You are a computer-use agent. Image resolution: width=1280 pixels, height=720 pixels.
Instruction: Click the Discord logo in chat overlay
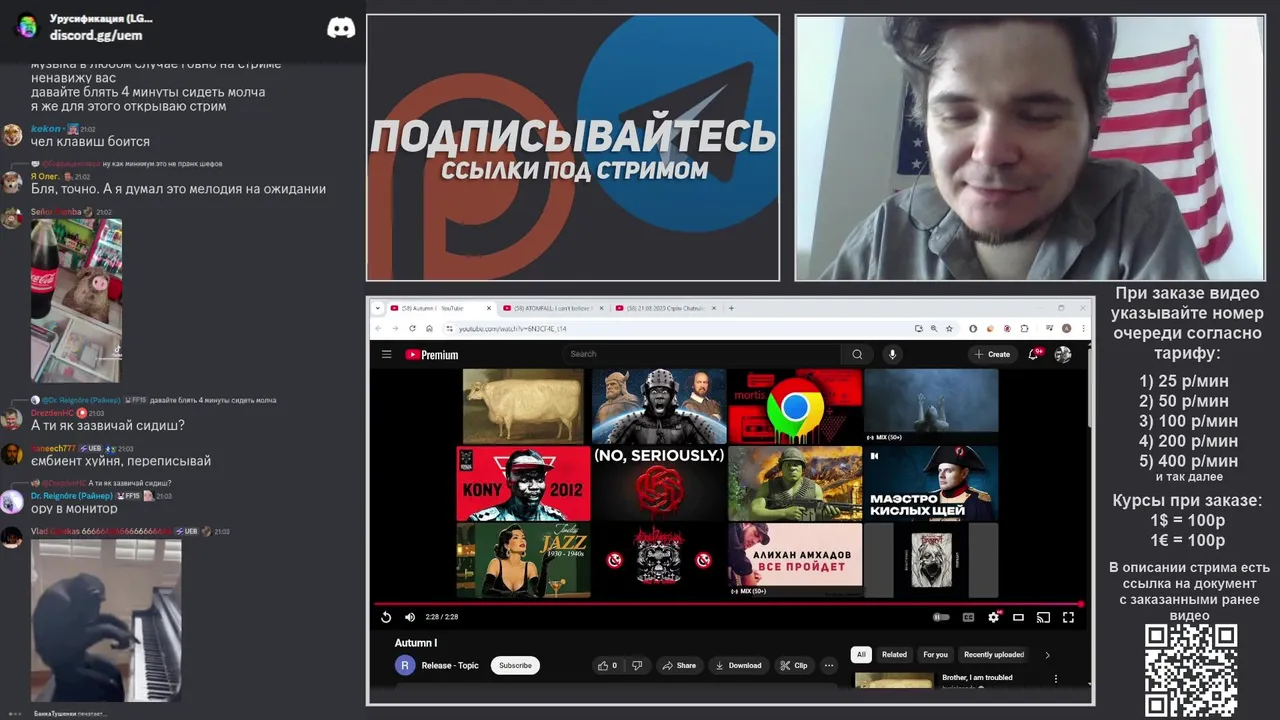coord(341,28)
